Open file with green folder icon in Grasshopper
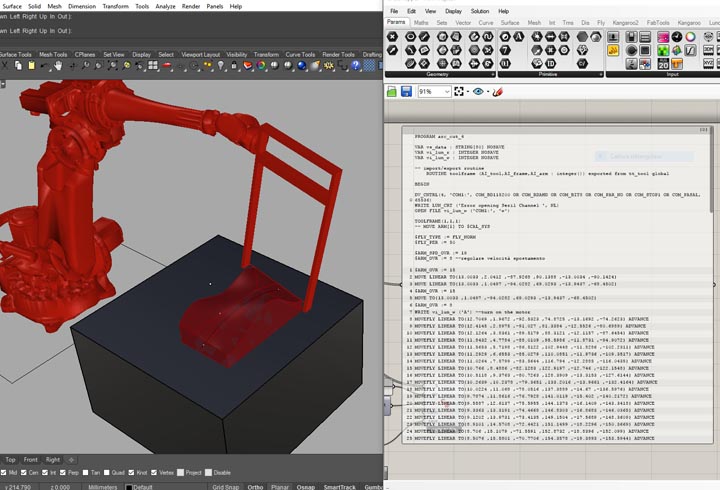 392,91
